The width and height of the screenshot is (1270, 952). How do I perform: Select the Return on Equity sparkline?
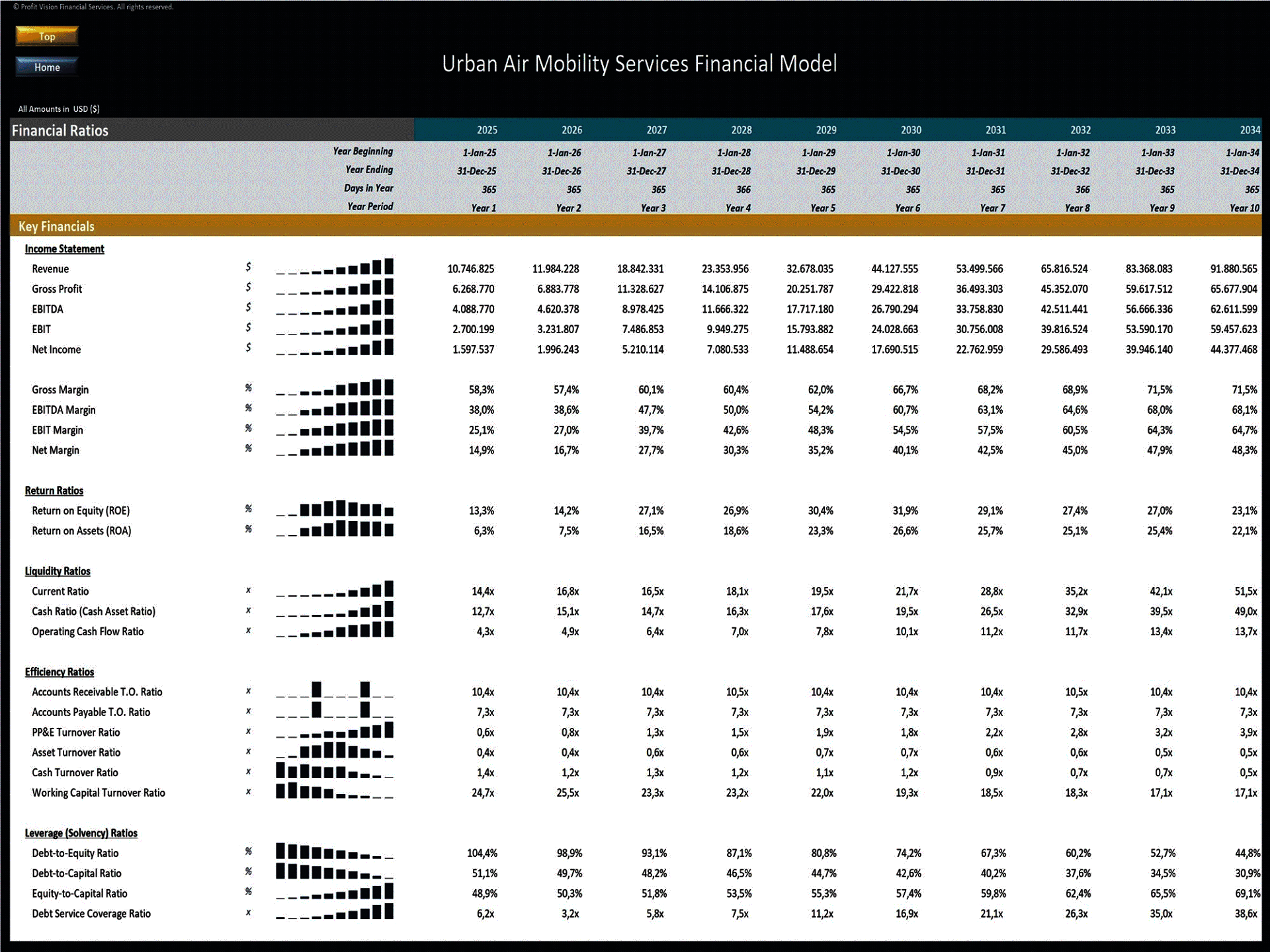(335, 508)
